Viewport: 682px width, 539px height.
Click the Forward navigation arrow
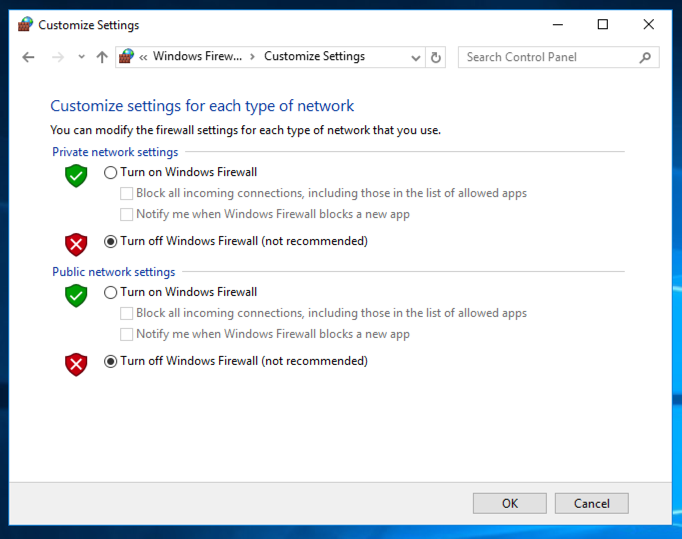57,58
